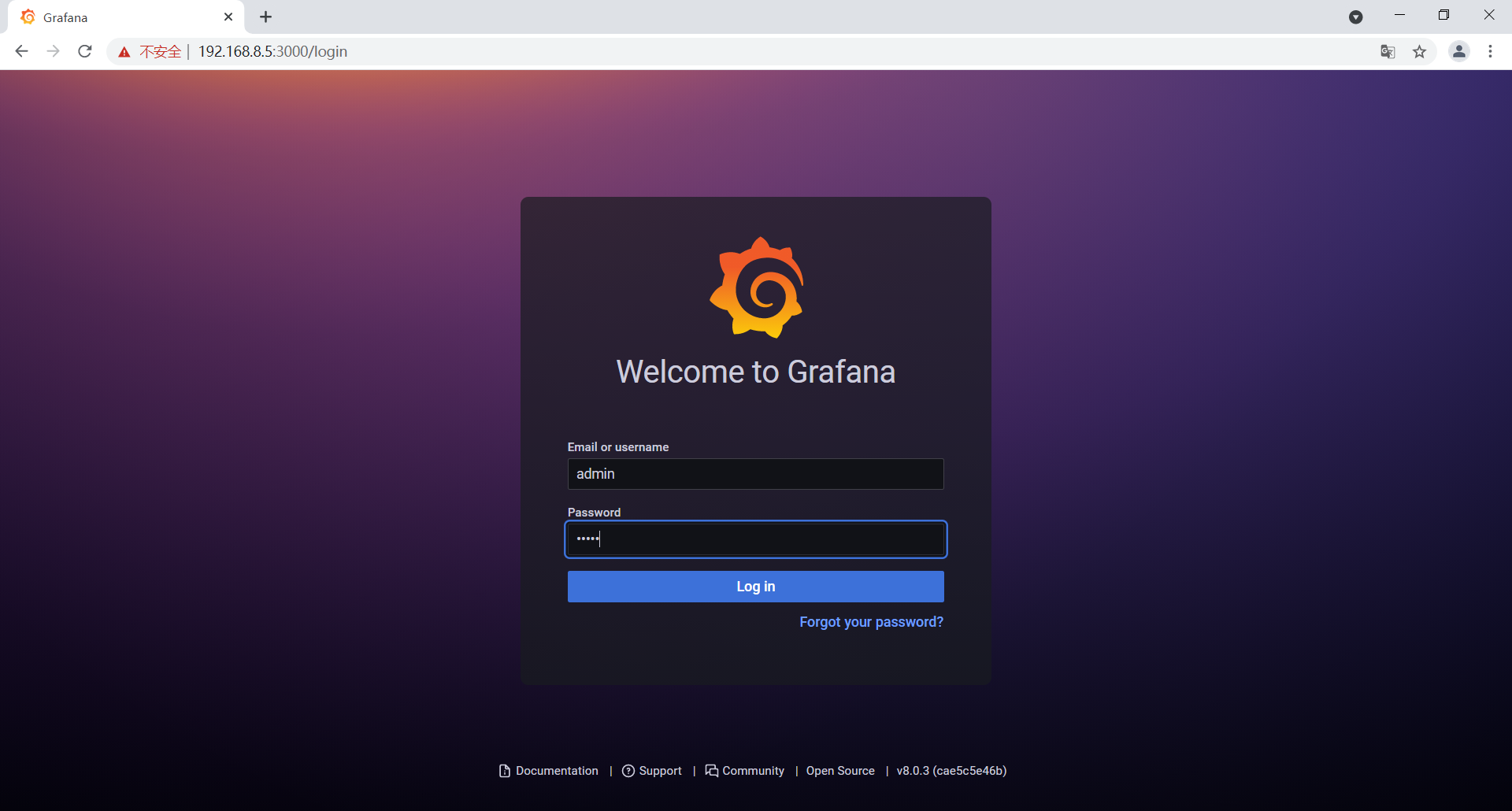The height and width of the screenshot is (811, 1512).
Task: Open the browser three-dot menu
Action: [x=1491, y=51]
